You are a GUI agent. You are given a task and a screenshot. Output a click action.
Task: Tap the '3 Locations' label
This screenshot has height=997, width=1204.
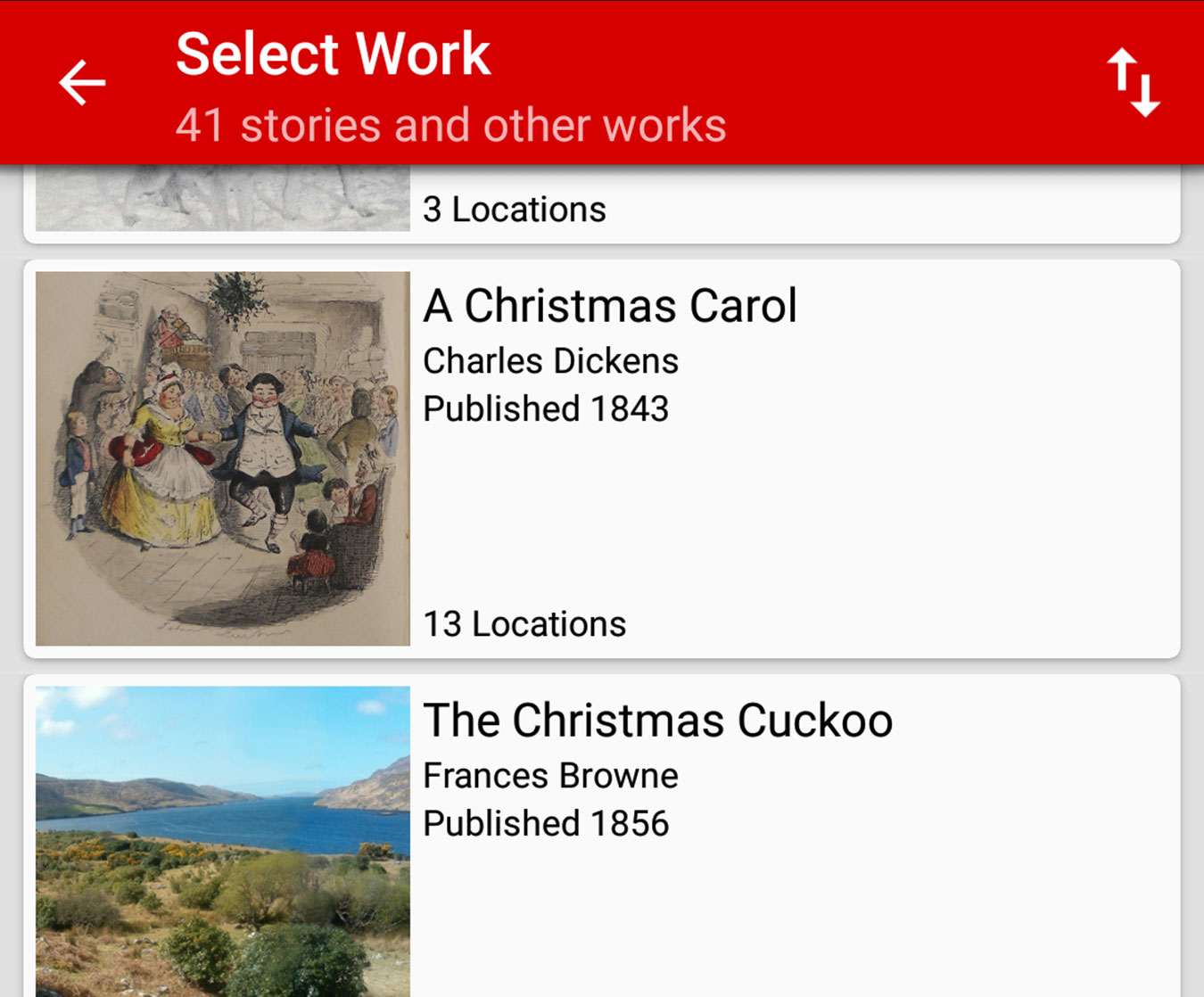(515, 210)
